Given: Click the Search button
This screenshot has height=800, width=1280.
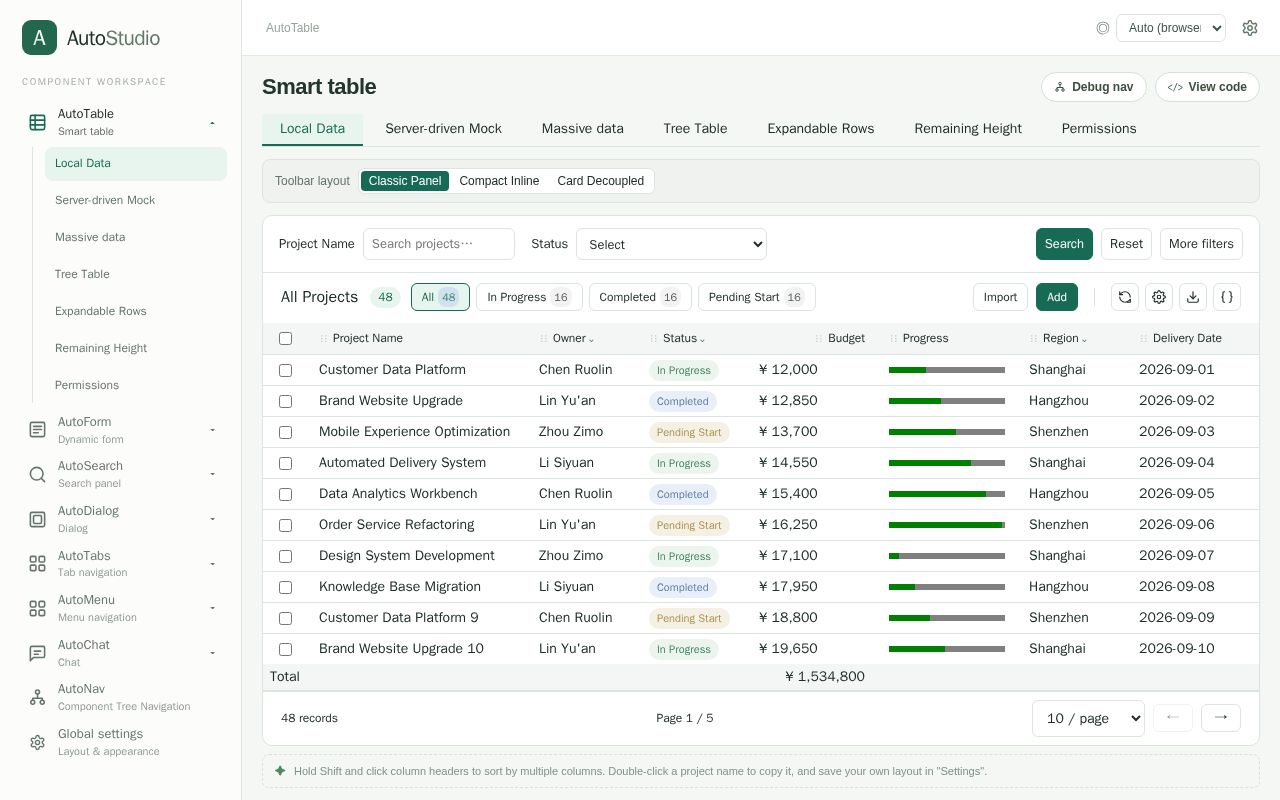Looking at the screenshot, I should coord(1064,244).
